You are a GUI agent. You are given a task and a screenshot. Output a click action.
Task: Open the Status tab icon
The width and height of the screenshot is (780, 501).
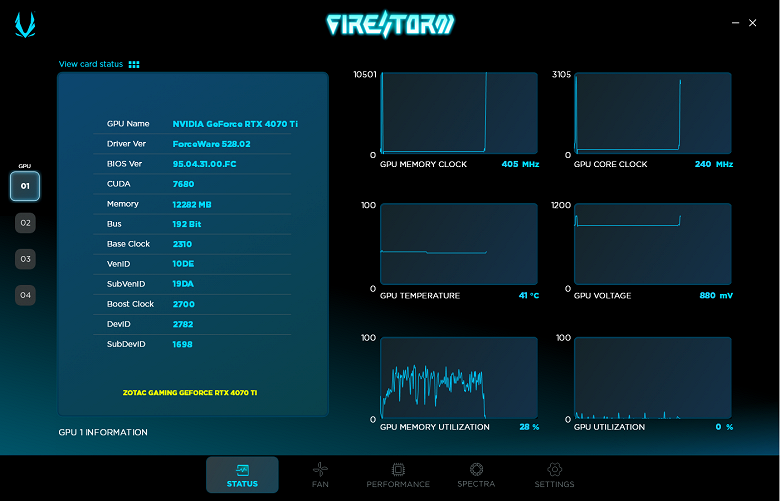click(242, 470)
